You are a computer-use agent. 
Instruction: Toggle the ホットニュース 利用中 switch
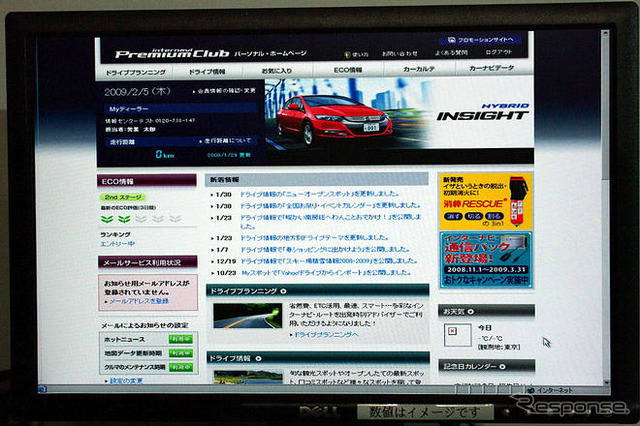click(x=181, y=339)
